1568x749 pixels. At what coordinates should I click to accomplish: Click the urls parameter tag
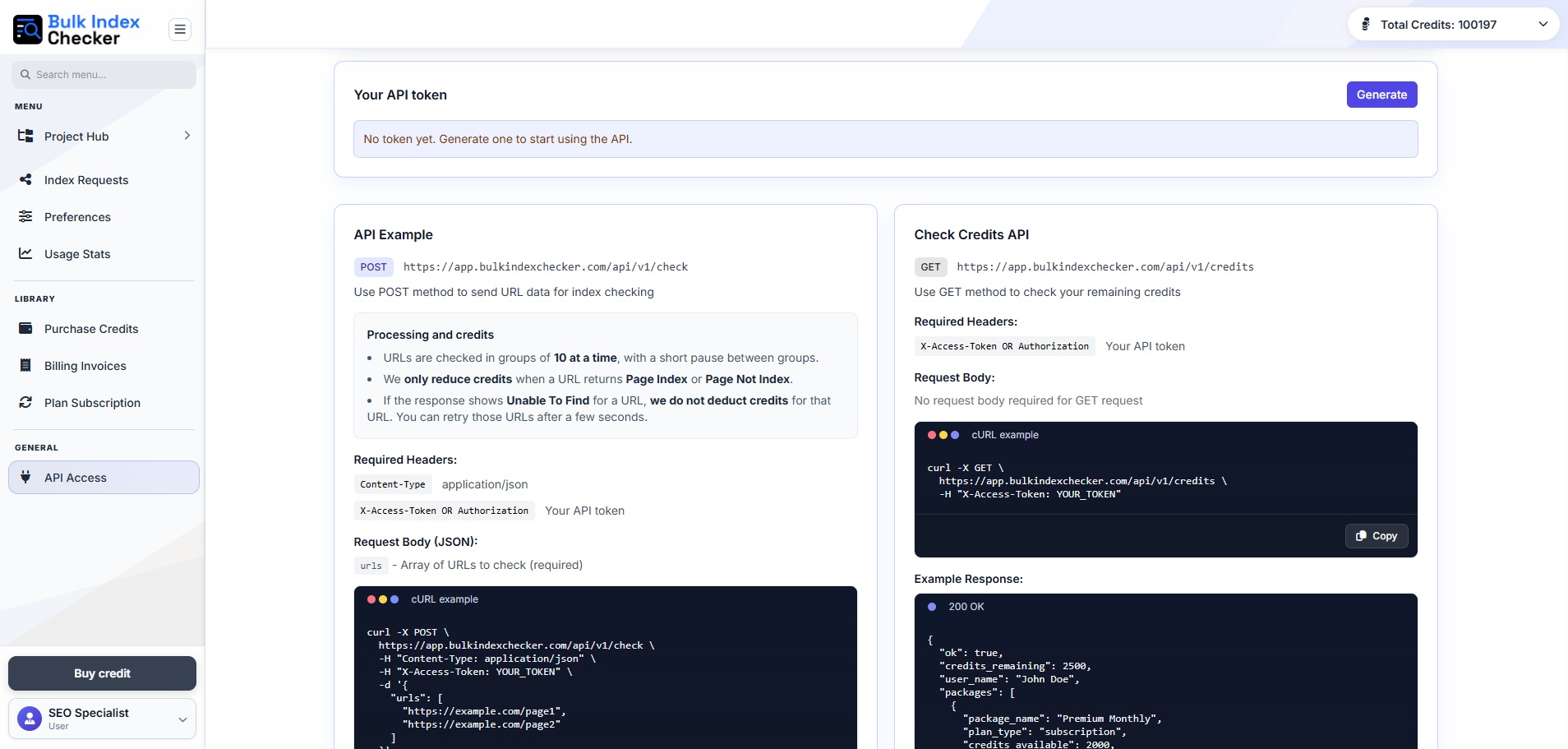tap(371, 566)
